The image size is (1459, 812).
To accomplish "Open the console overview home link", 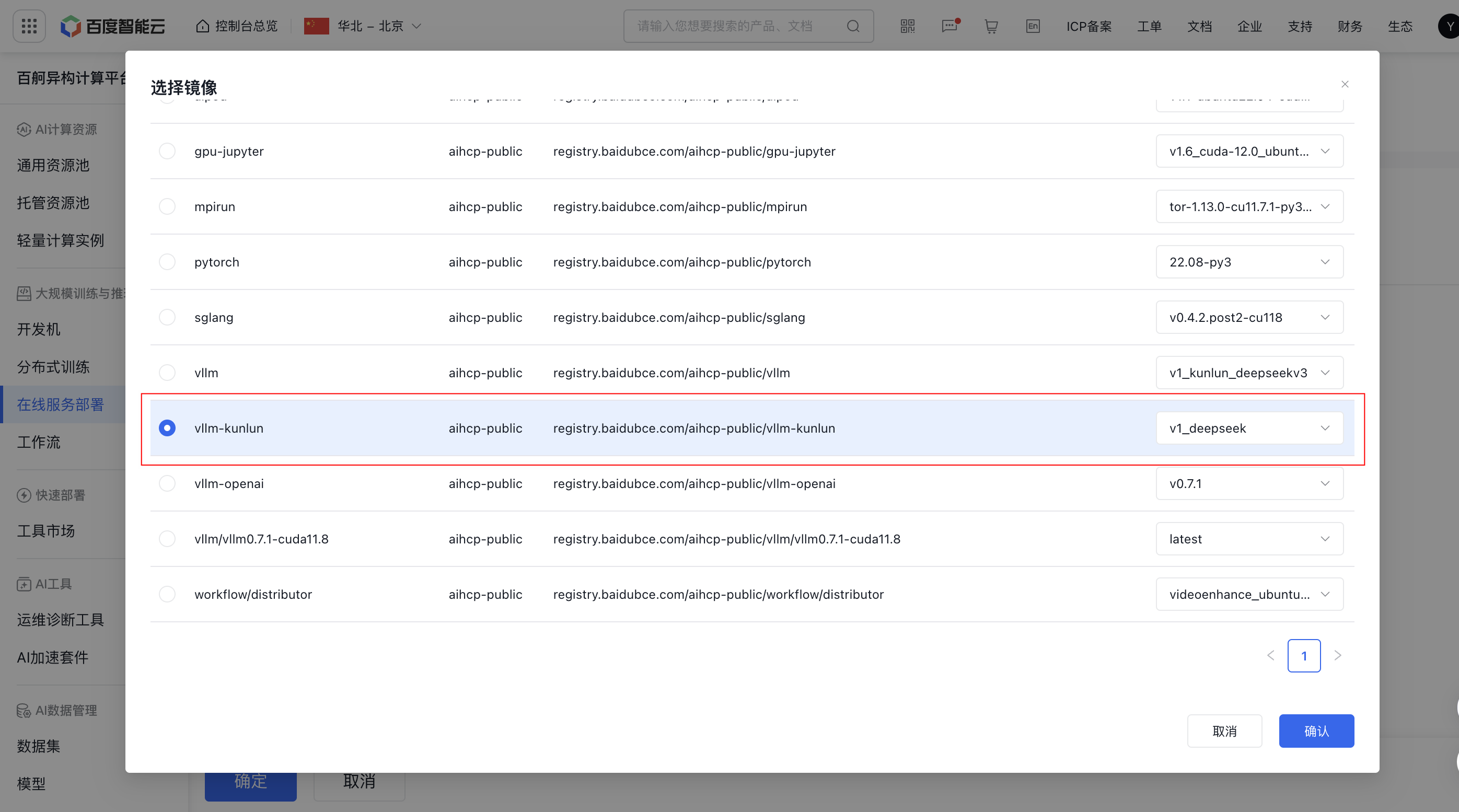I will click(237, 26).
